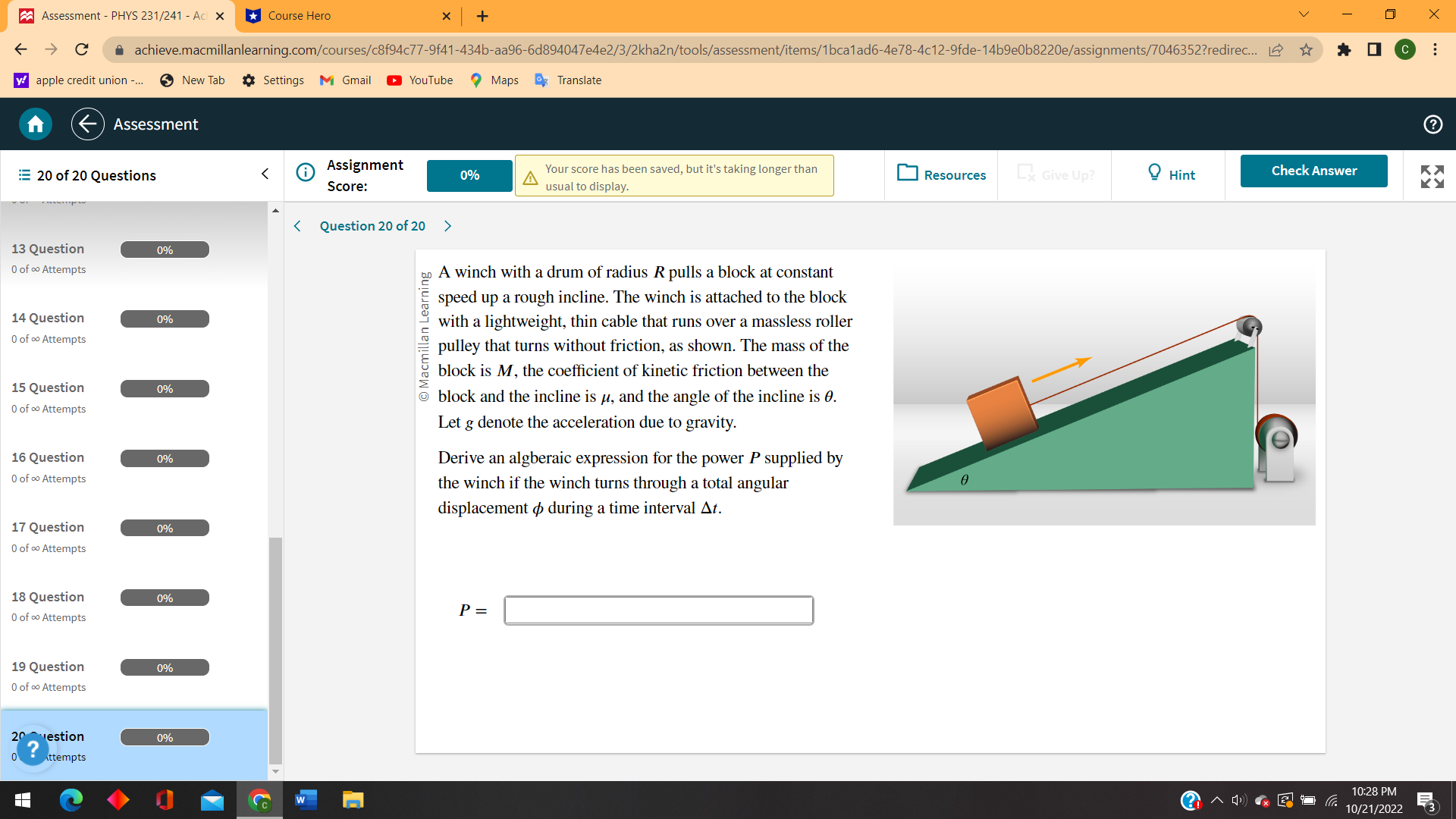Screen dimensions: 1456x819
Task: Click the 0% score progress bar
Action: (469, 175)
